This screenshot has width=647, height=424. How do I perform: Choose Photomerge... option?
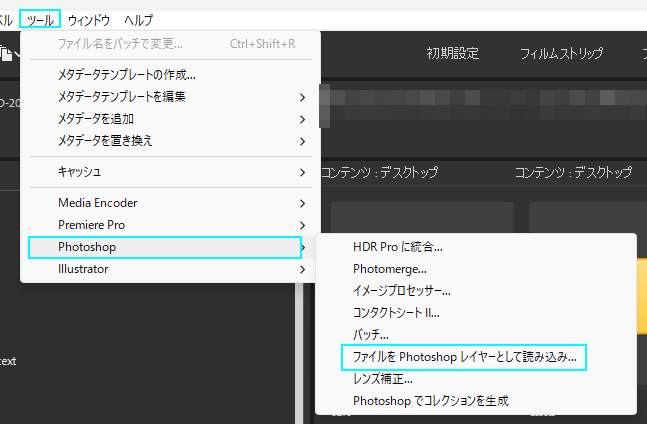click(476, 269)
